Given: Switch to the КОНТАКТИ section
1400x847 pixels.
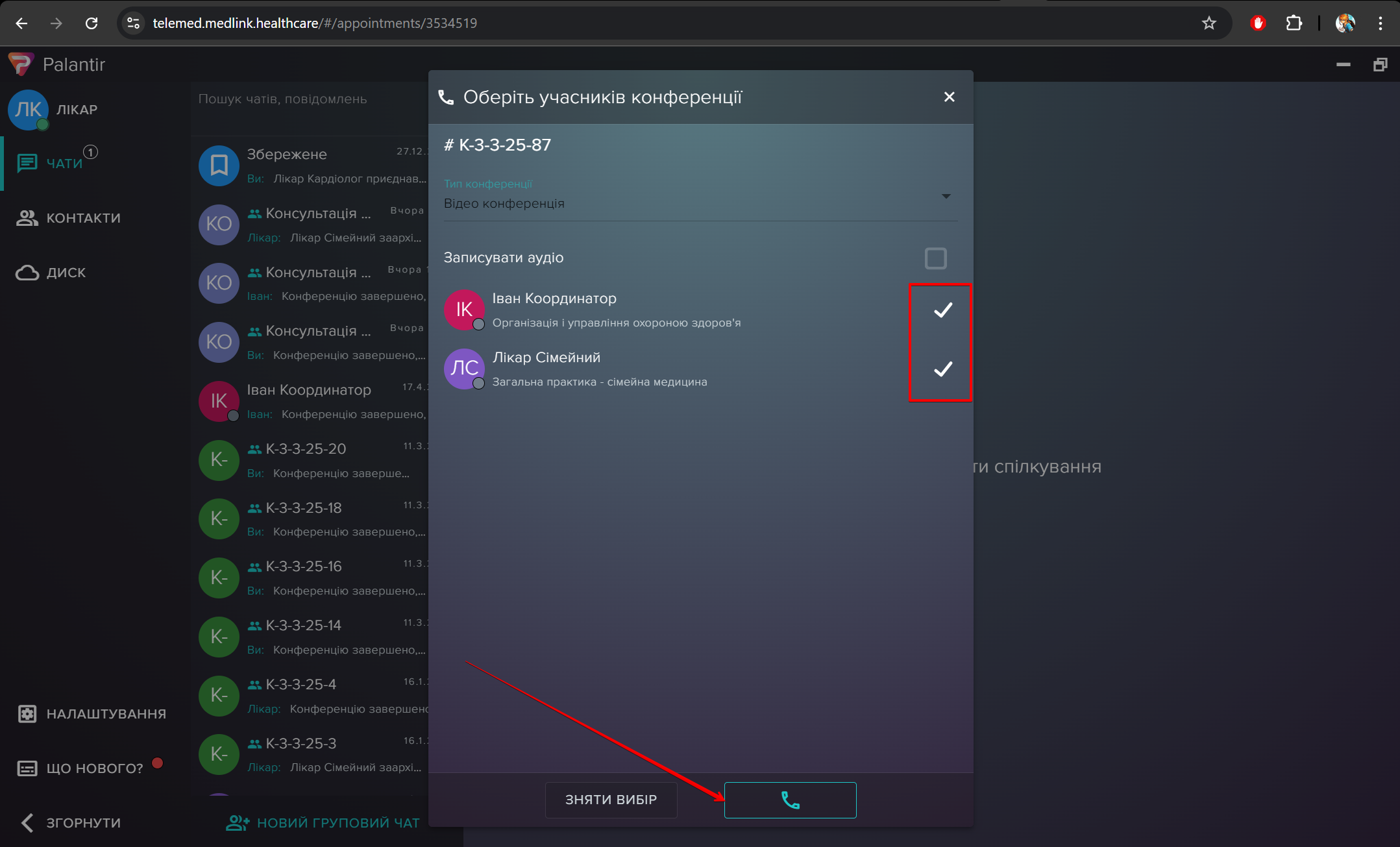Looking at the screenshot, I should (x=83, y=218).
